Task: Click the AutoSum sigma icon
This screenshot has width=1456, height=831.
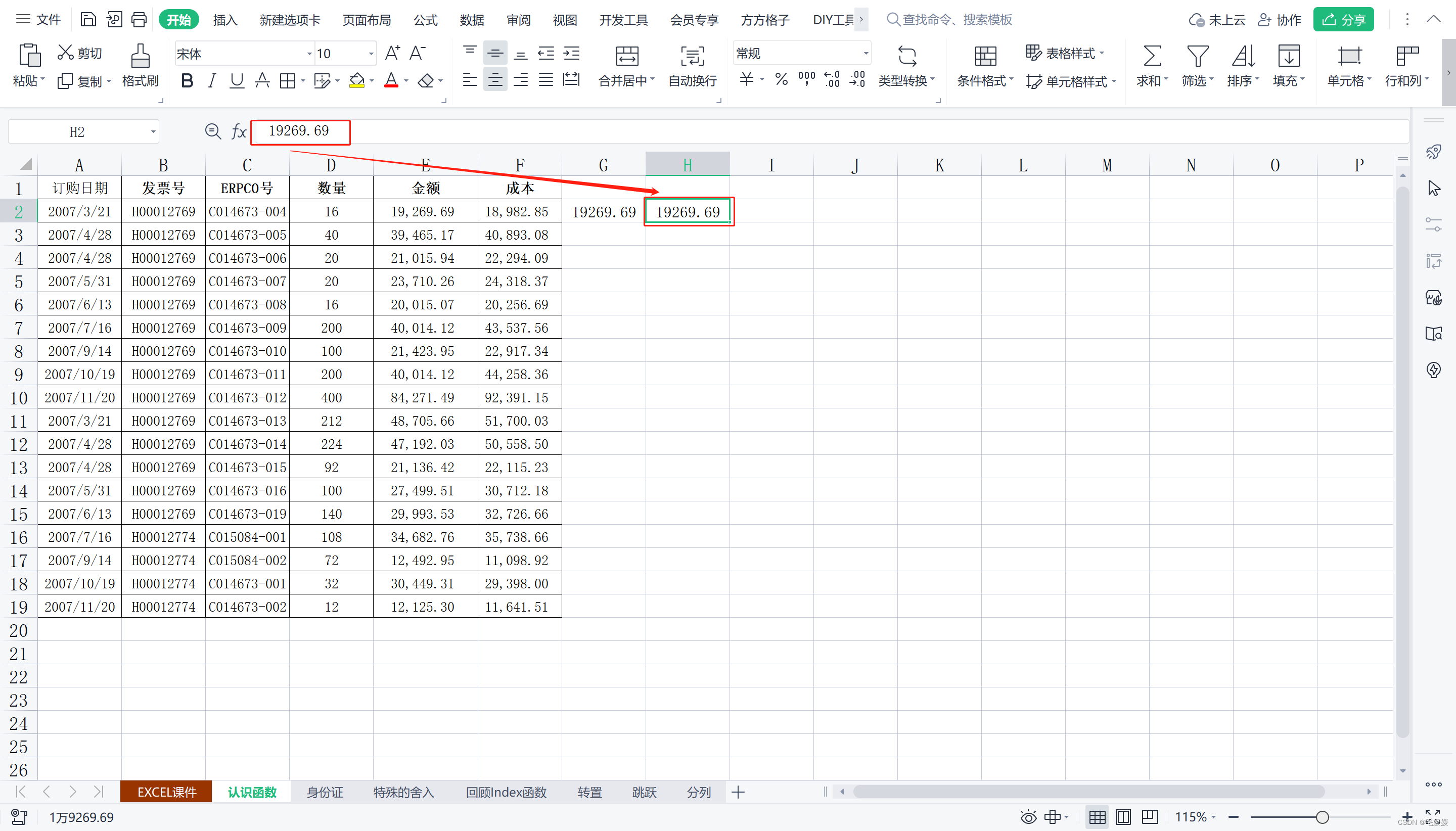Action: (x=1152, y=56)
